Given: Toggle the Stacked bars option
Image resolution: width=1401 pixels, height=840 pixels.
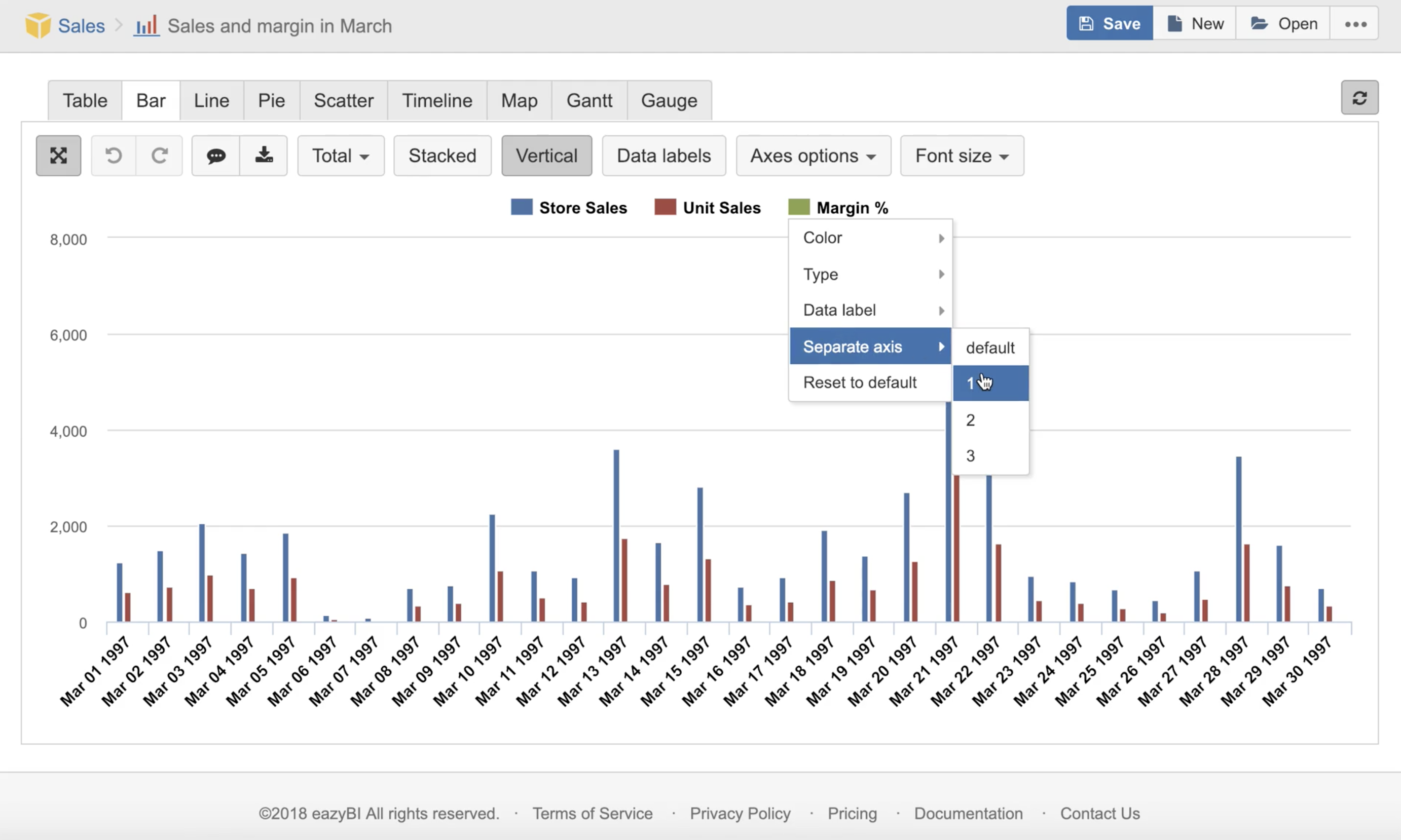Looking at the screenshot, I should pos(443,156).
